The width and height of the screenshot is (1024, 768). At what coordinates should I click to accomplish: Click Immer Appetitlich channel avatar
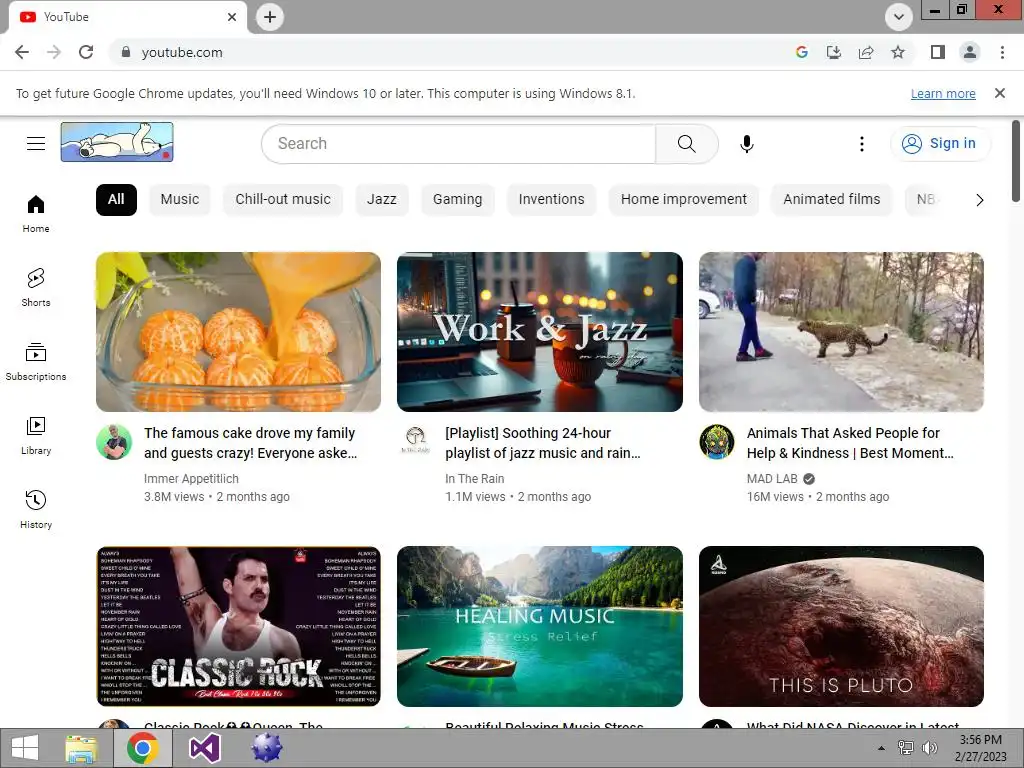point(114,442)
